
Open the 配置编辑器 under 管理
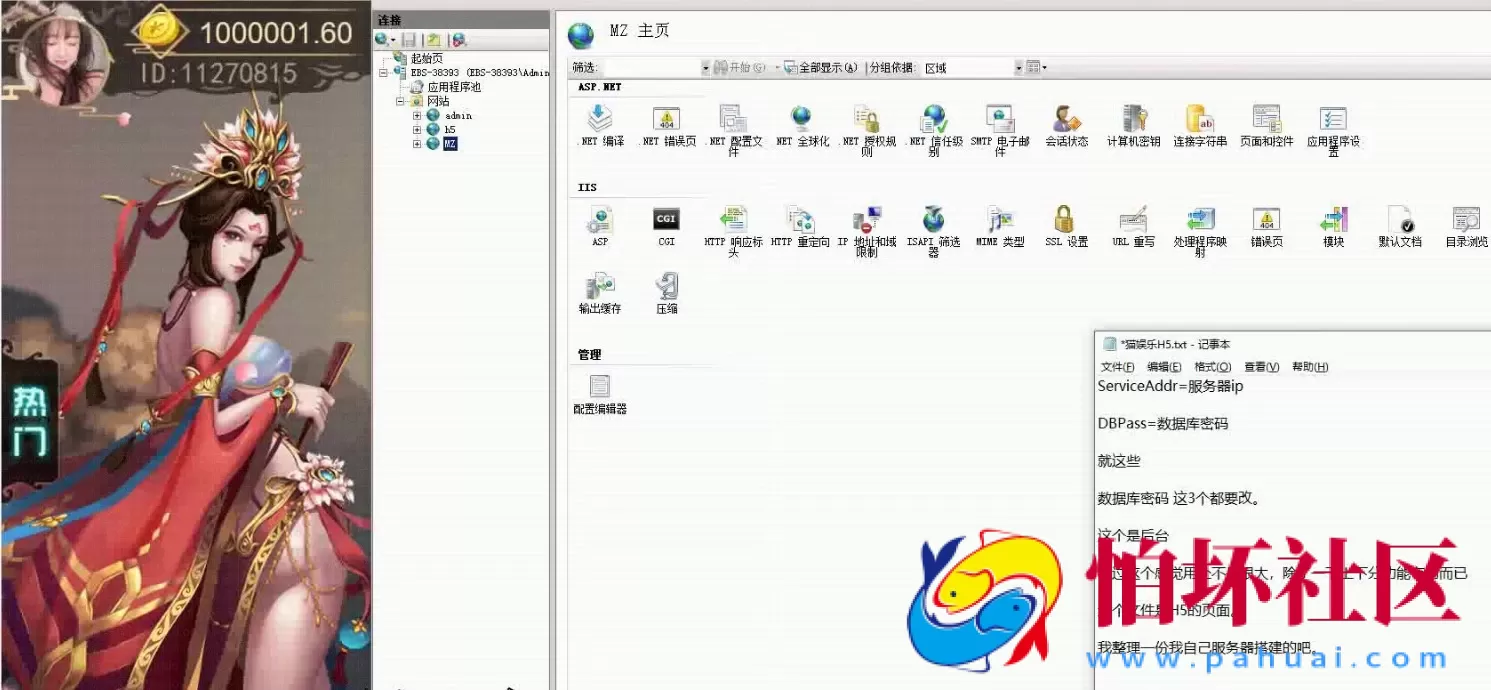(x=598, y=390)
